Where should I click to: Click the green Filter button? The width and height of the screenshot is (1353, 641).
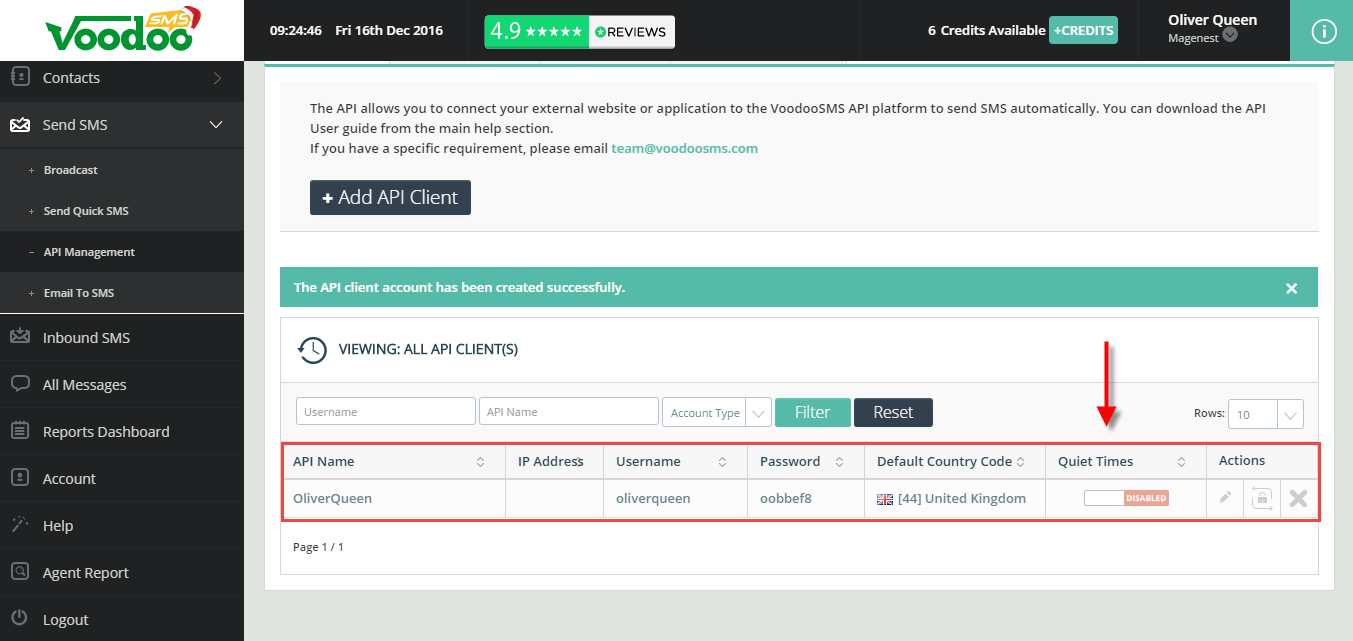[x=812, y=412]
